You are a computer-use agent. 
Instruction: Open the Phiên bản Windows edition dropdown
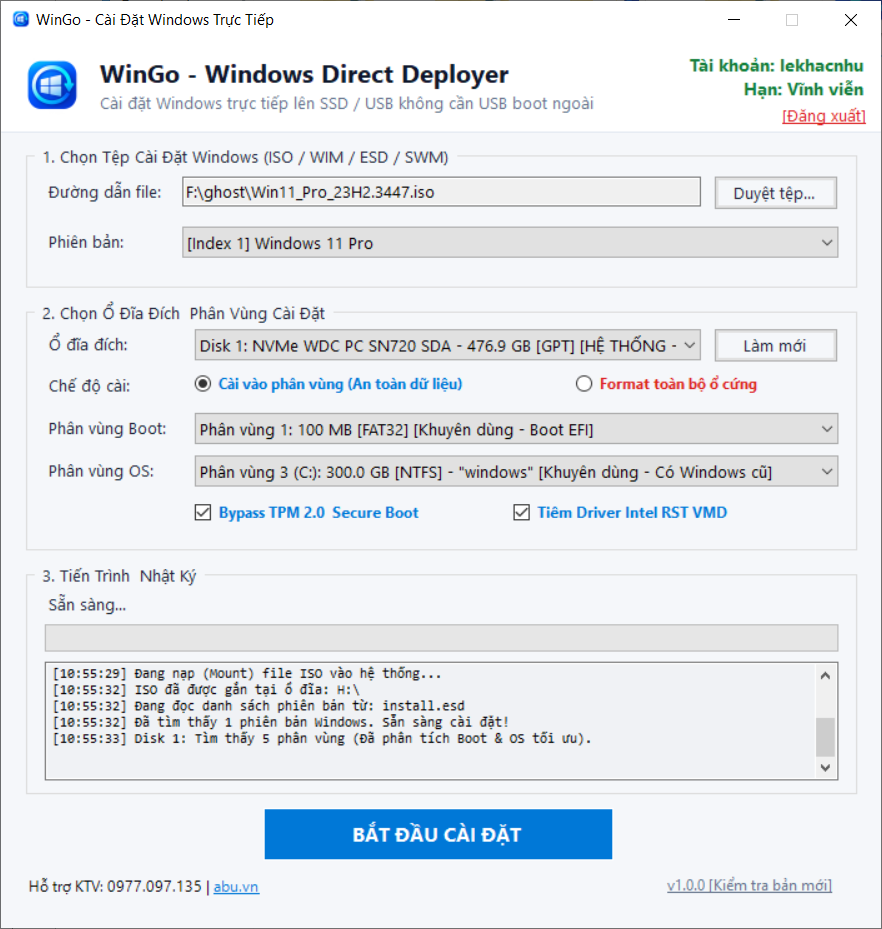[509, 243]
